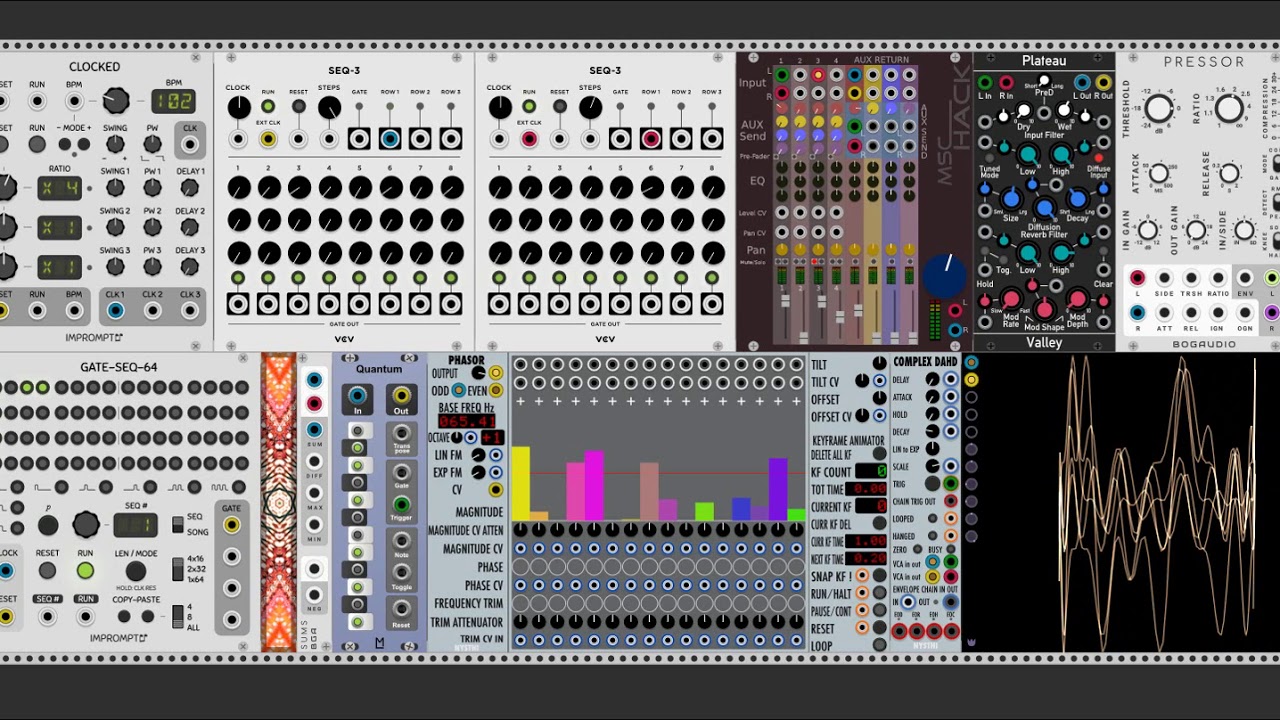The width and height of the screenshot is (1280, 720).
Task: Click the BPM display showing 102
Action: click(173, 101)
